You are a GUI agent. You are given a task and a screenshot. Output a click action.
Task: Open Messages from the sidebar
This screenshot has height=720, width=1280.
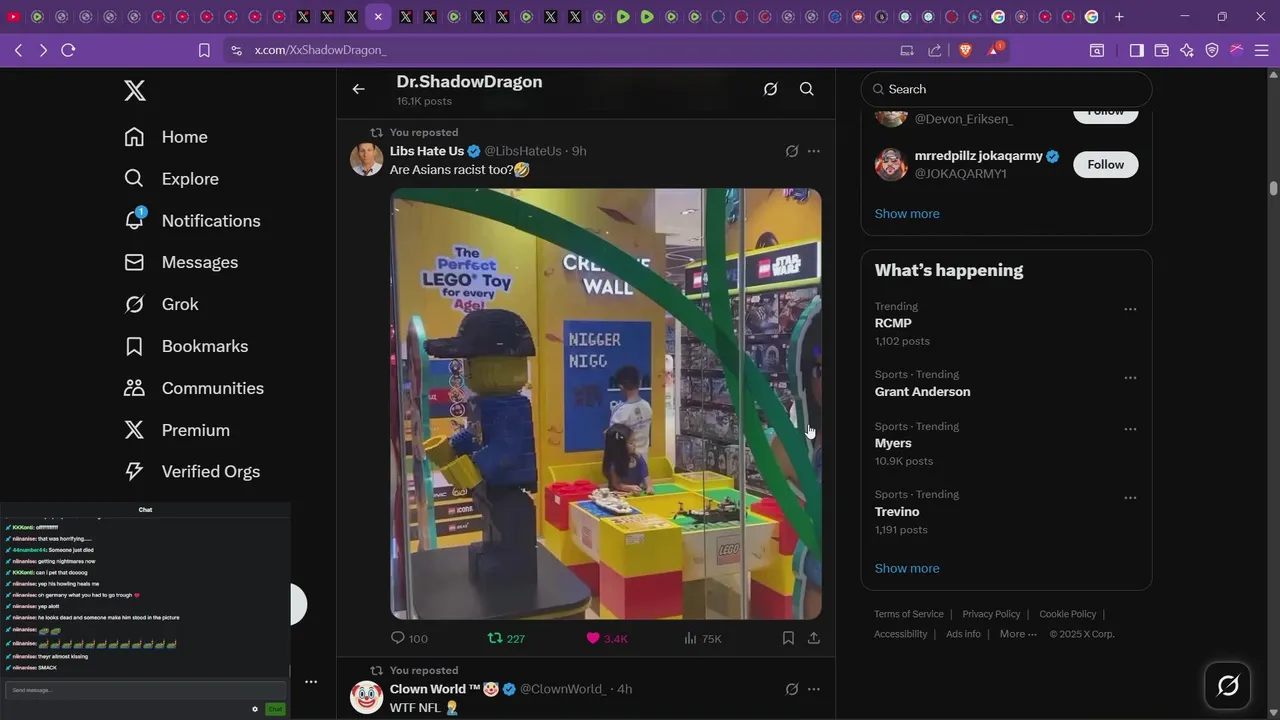click(x=181, y=262)
